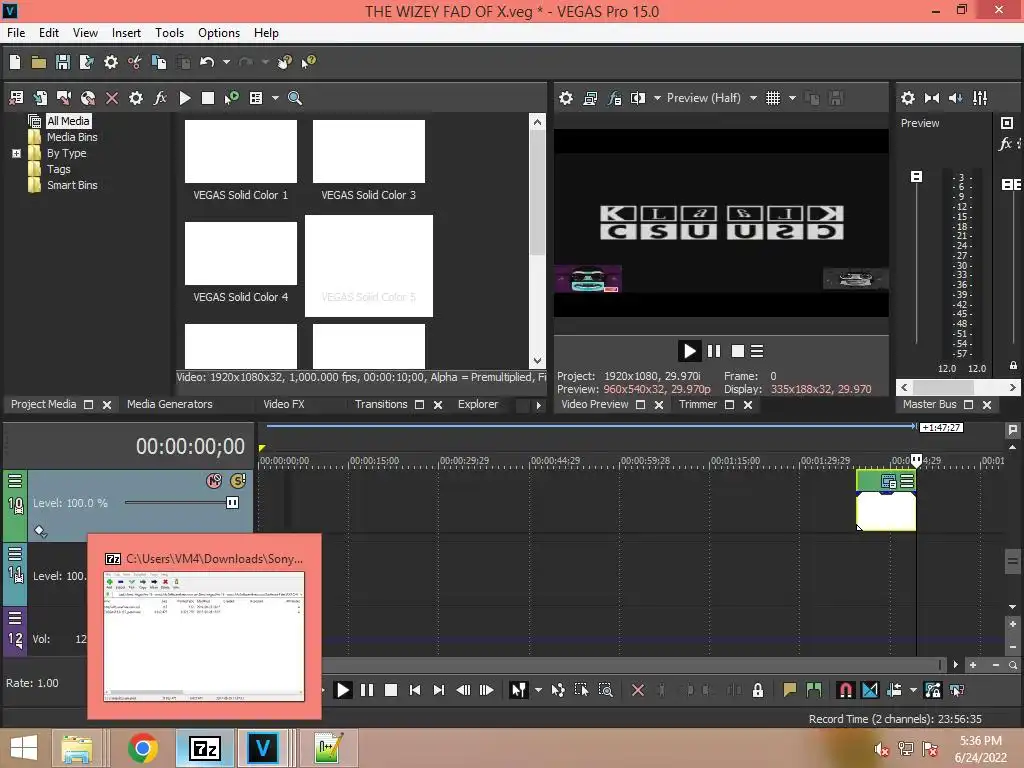Open the Preview (Half) quality dropdown

(753, 98)
